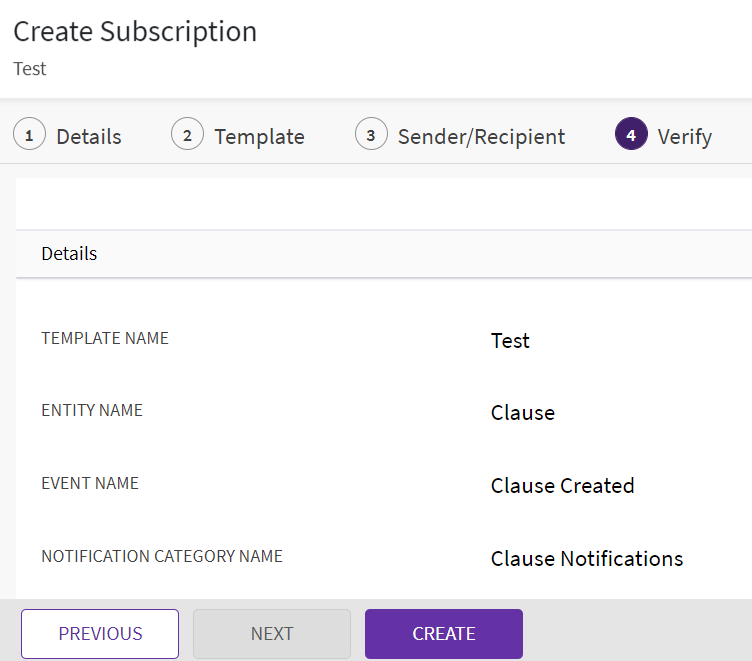Screen dimensions: 752x661
Task: Click the template name value 'Test'
Action: coord(510,341)
